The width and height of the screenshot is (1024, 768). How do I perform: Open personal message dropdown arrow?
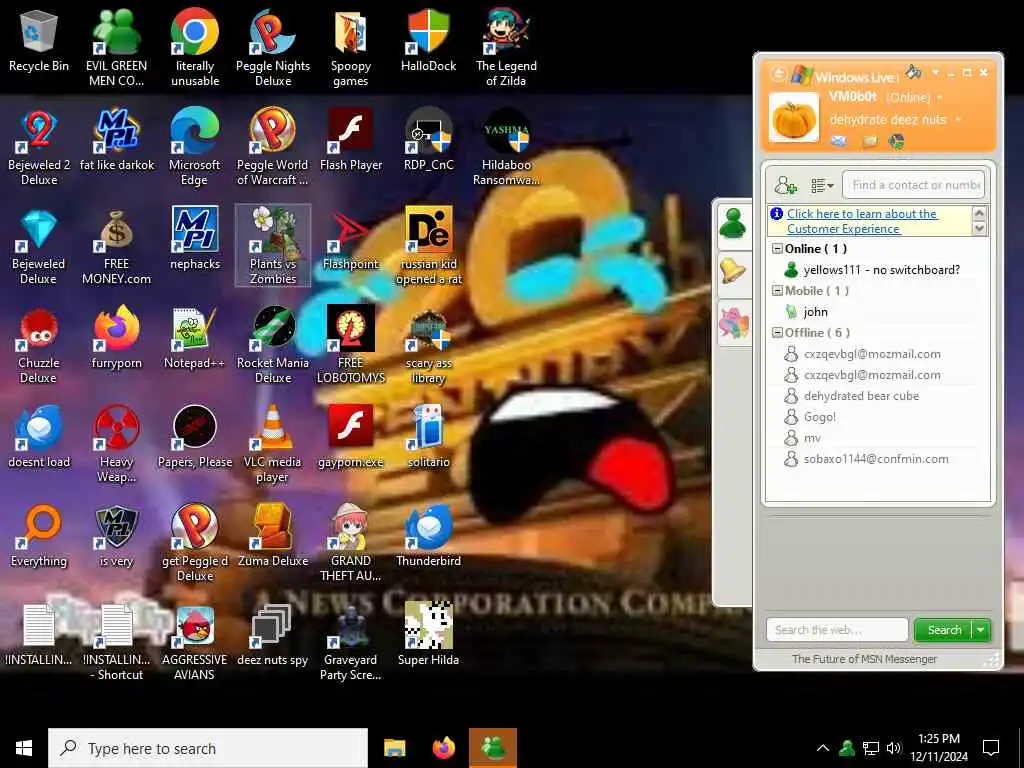click(x=957, y=120)
